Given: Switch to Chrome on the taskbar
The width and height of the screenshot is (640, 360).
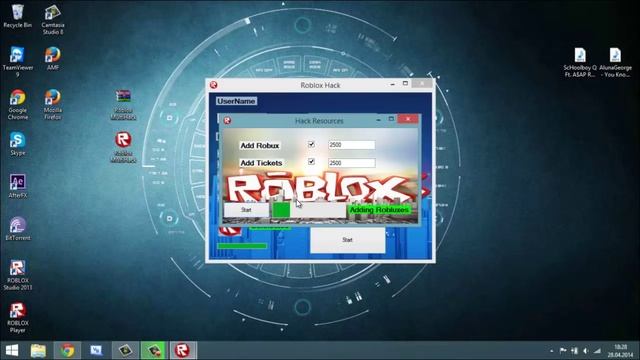Looking at the screenshot, I should click(67, 350).
